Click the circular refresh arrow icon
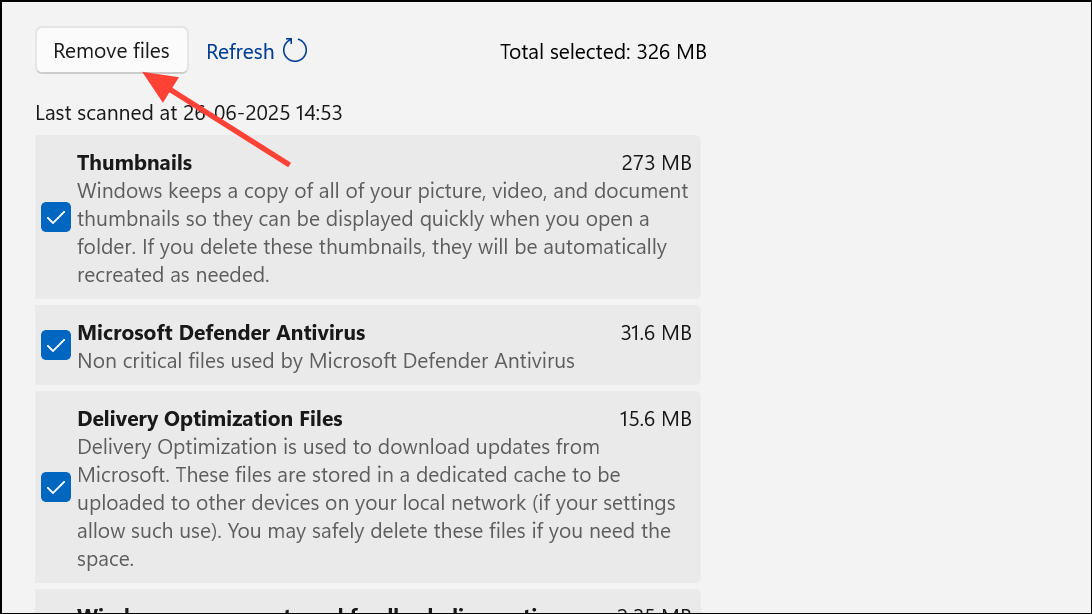 pos(295,51)
